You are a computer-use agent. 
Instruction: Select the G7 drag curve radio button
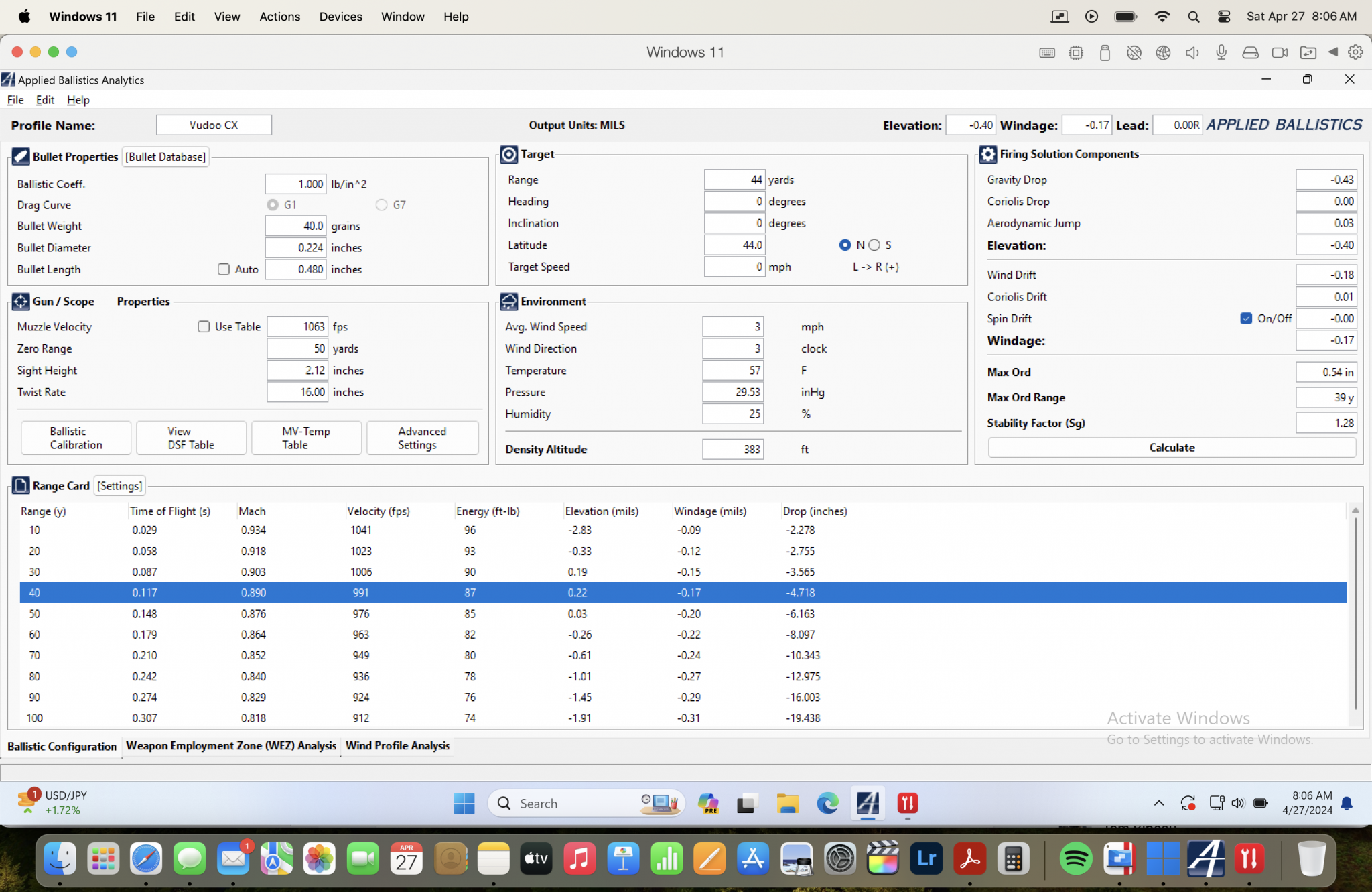click(x=382, y=205)
